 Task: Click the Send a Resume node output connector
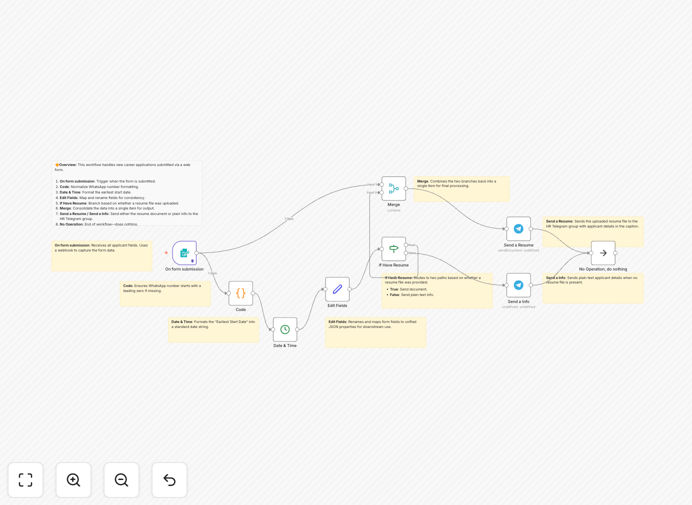[x=531, y=229]
